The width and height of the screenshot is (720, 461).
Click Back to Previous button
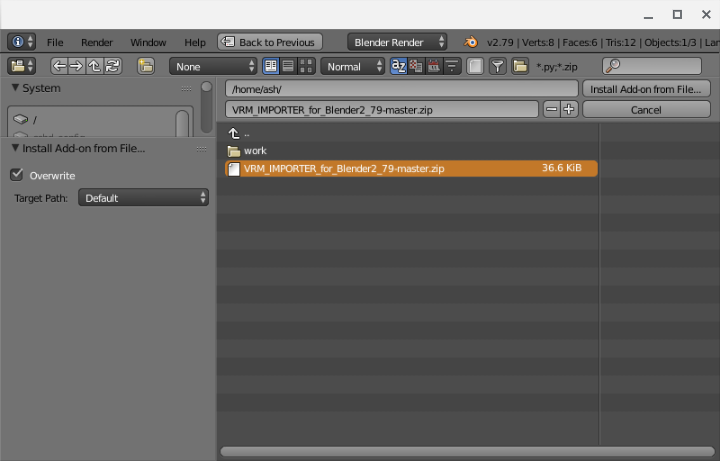(x=270, y=42)
